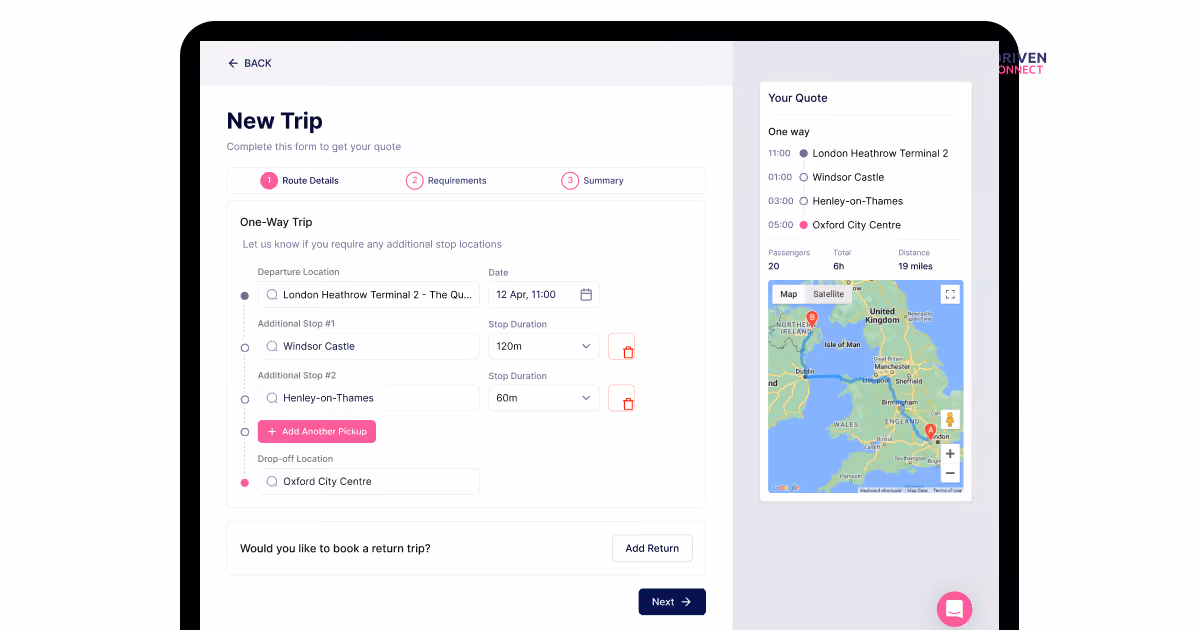This screenshot has width=1200, height=630.
Task: Delete Additional Stop #2 with trash icon
Action: point(622,399)
